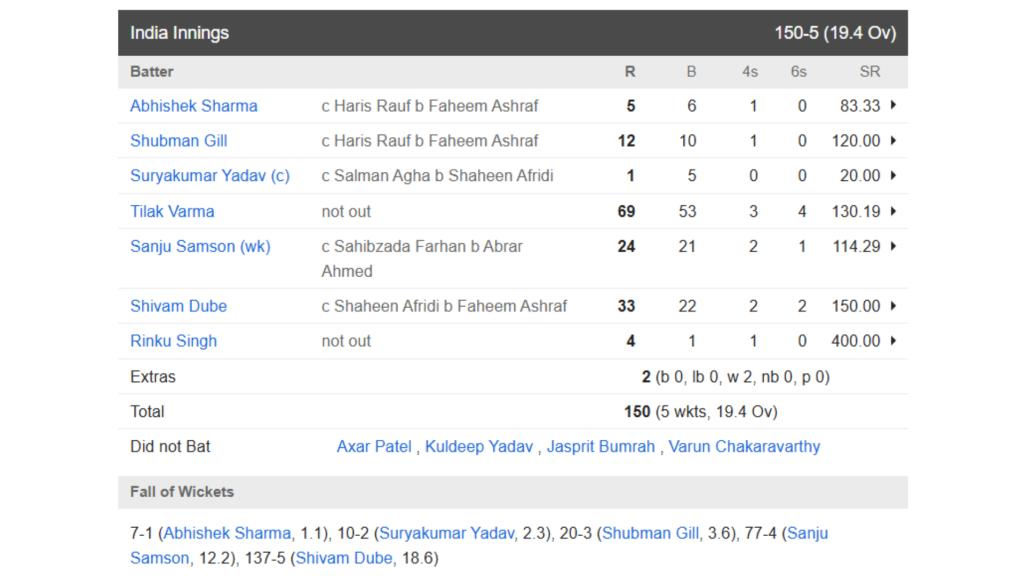View Tilak Varma's profile

172,211
